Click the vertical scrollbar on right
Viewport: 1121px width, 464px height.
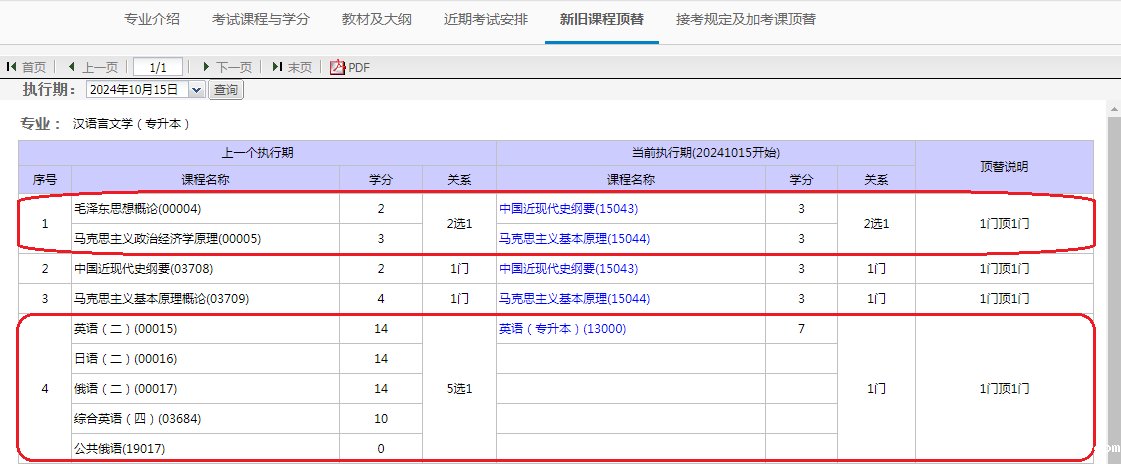click(1113, 280)
